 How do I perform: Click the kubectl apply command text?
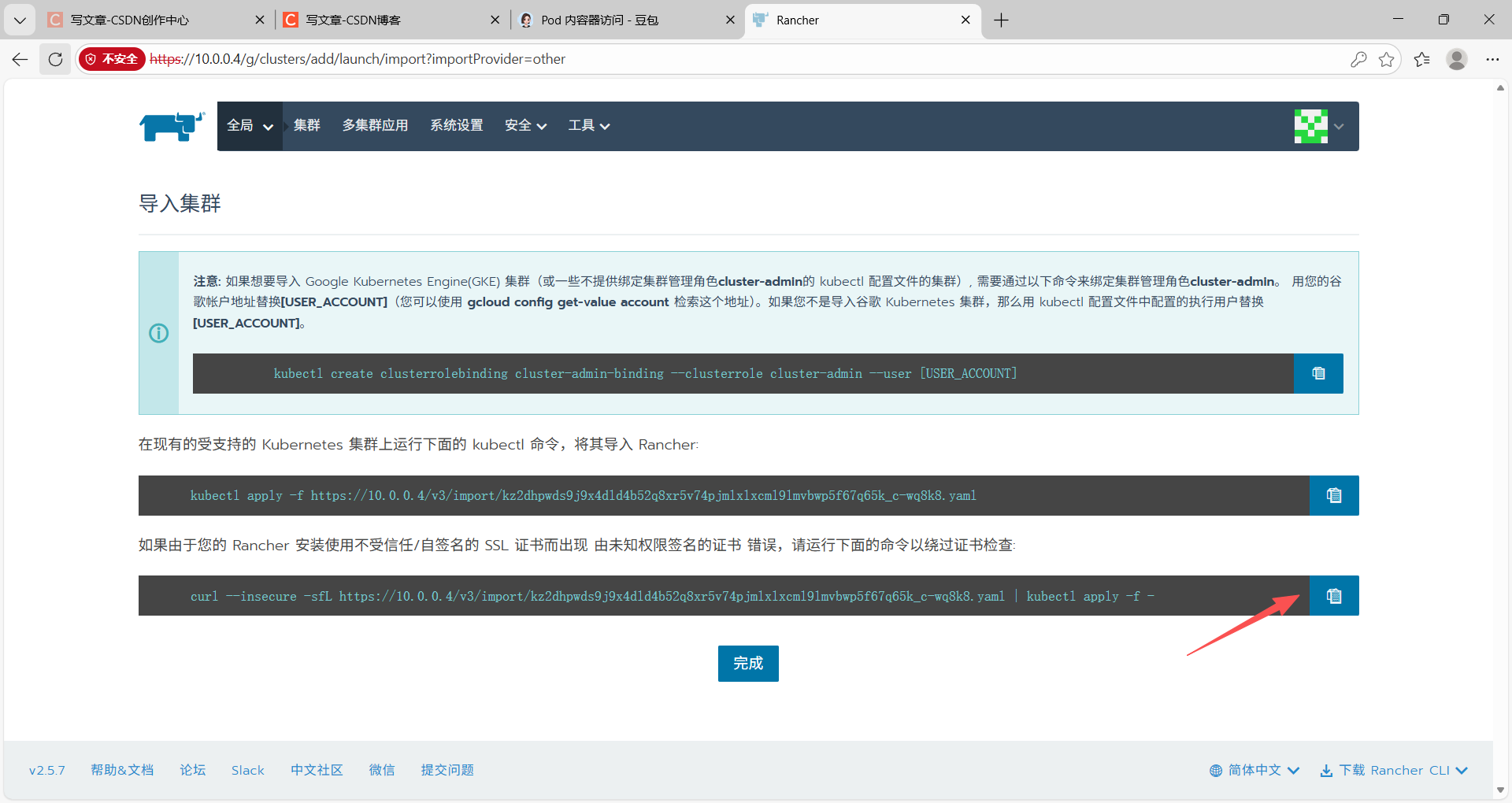(x=583, y=496)
